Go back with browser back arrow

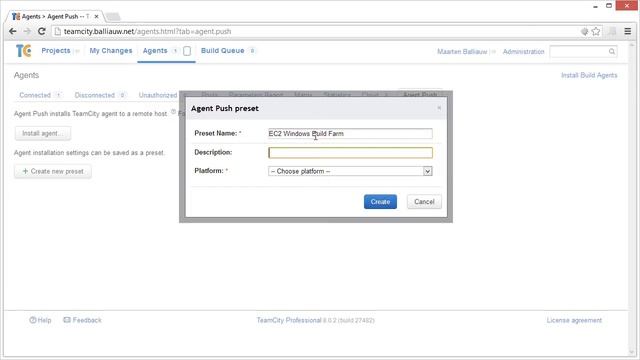point(13,31)
